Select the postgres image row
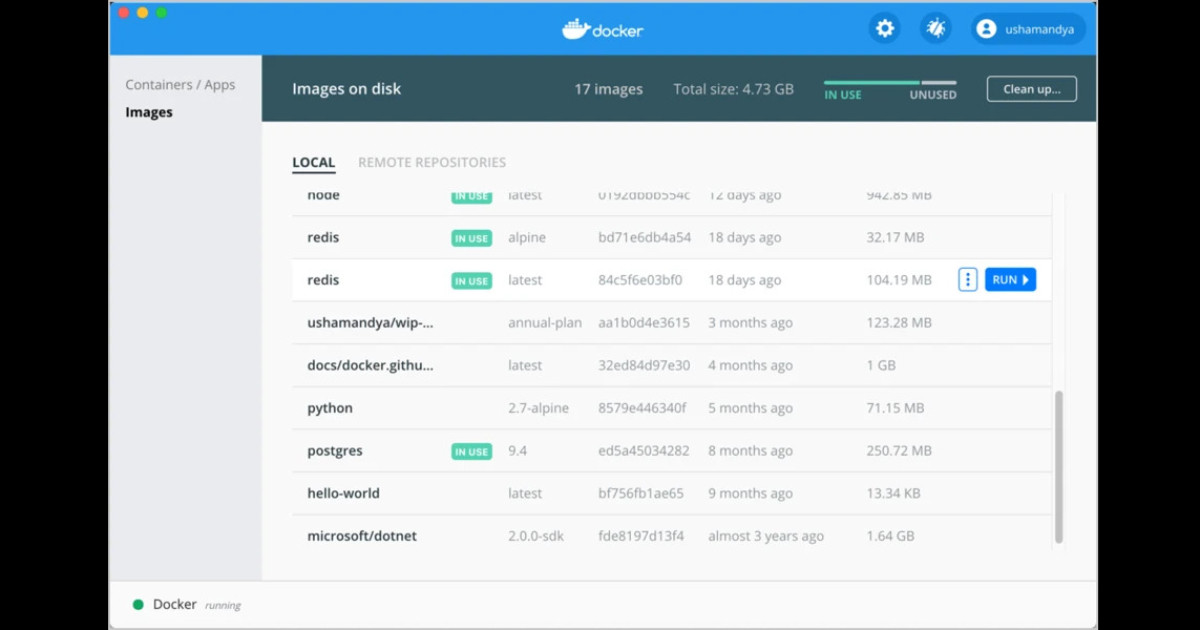Screen dimensions: 1200x630 tap(672, 451)
